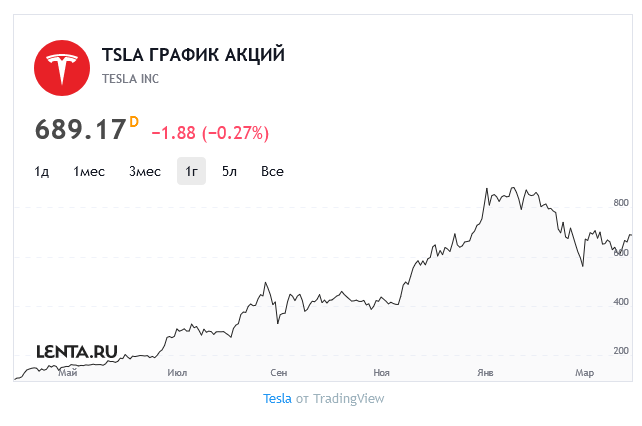Image resolution: width=642 pixels, height=426 pixels.
Task: Switch chart to 5л range
Action: coord(229,171)
